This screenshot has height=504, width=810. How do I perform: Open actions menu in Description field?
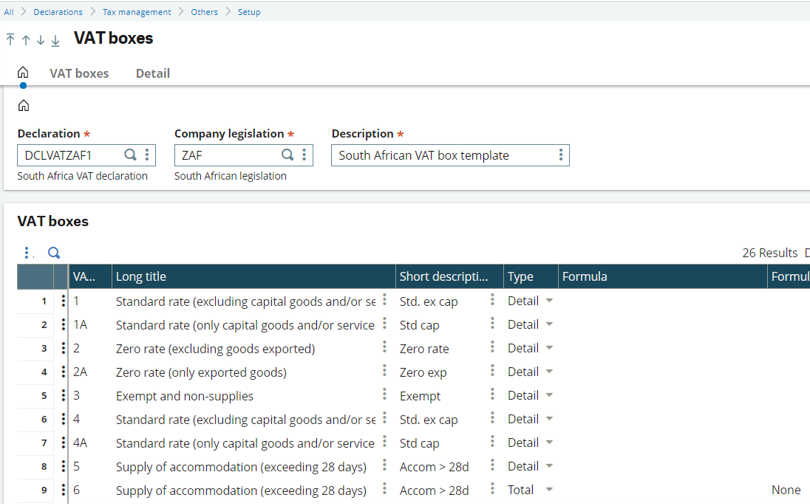tap(560, 155)
